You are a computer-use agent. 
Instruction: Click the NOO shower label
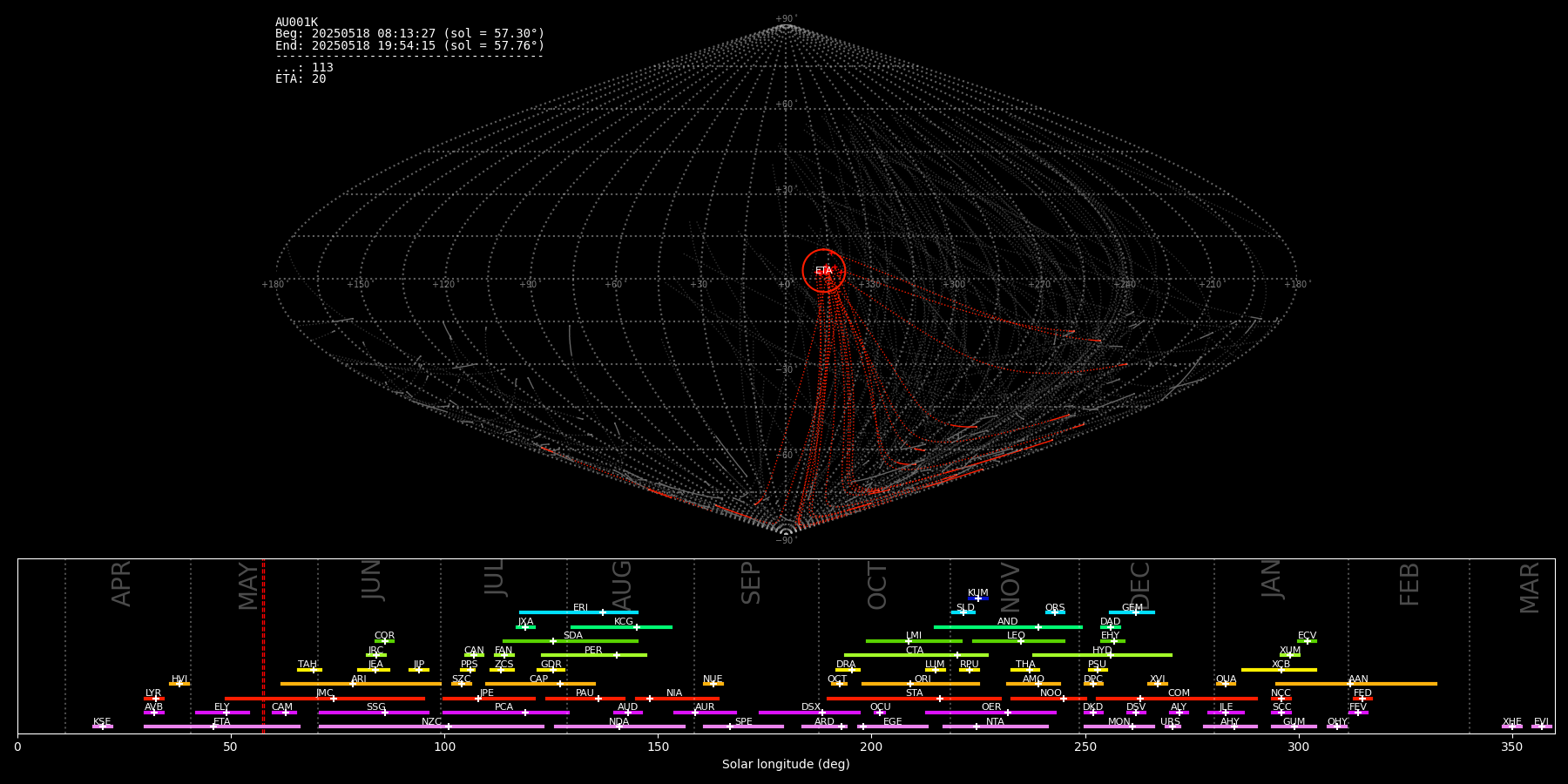1051,693
